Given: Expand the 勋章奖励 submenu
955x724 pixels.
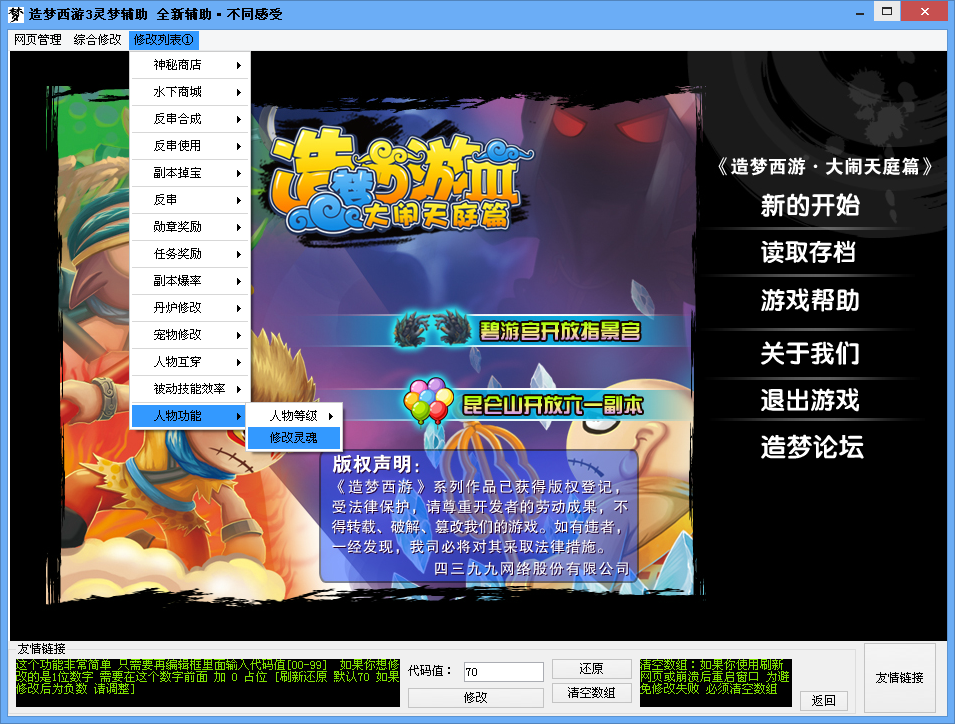Looking at the screenshot, I should pyautogui.click(x=190, y=227).
